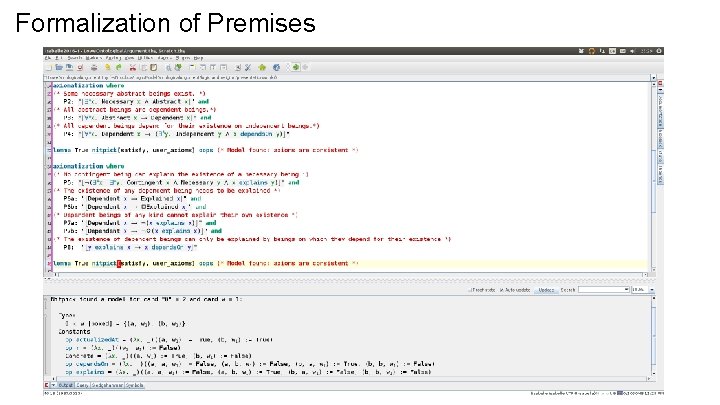This screenshot has width=720, height=405.
Task: Switch to the Query dockable tab
Action: [82, 385]
